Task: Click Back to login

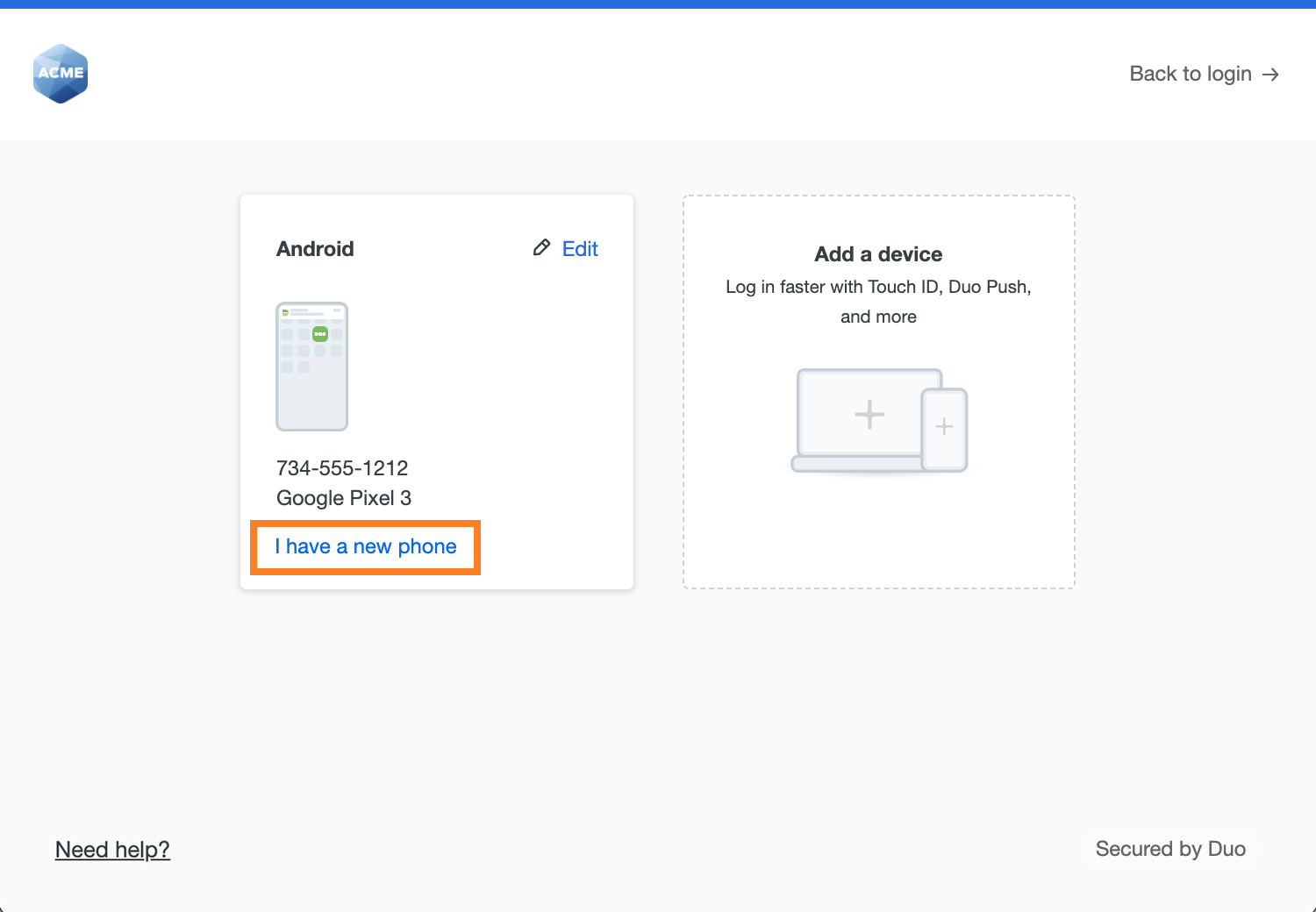Action: click(x=1190, y=74)
